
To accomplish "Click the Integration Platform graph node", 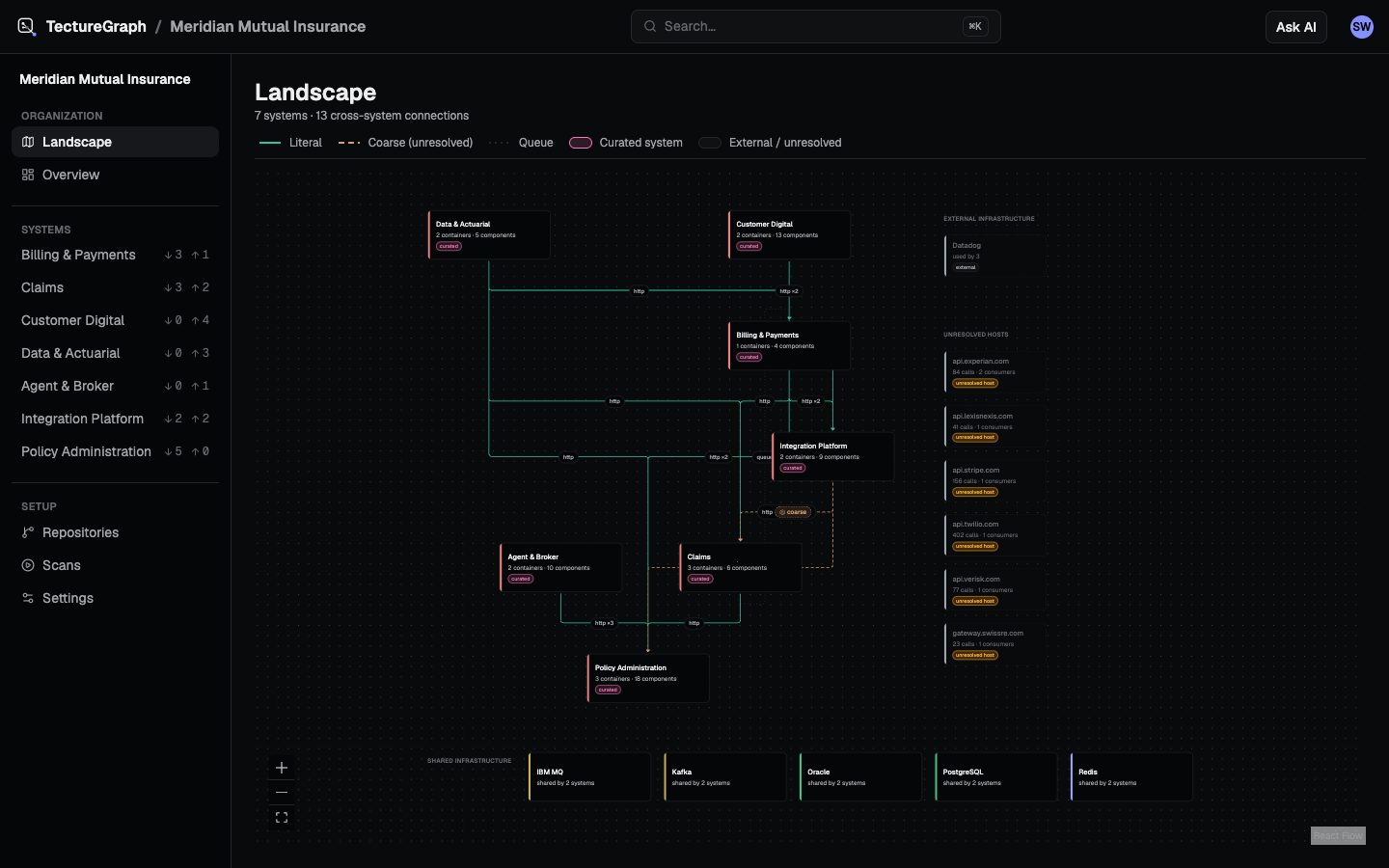I will click(x=832, y=456).
